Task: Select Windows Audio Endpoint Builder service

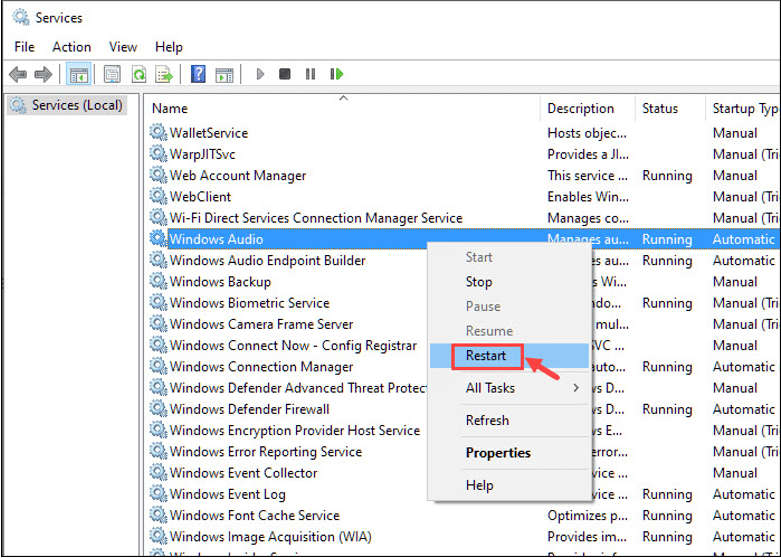Action: (267, 260)
